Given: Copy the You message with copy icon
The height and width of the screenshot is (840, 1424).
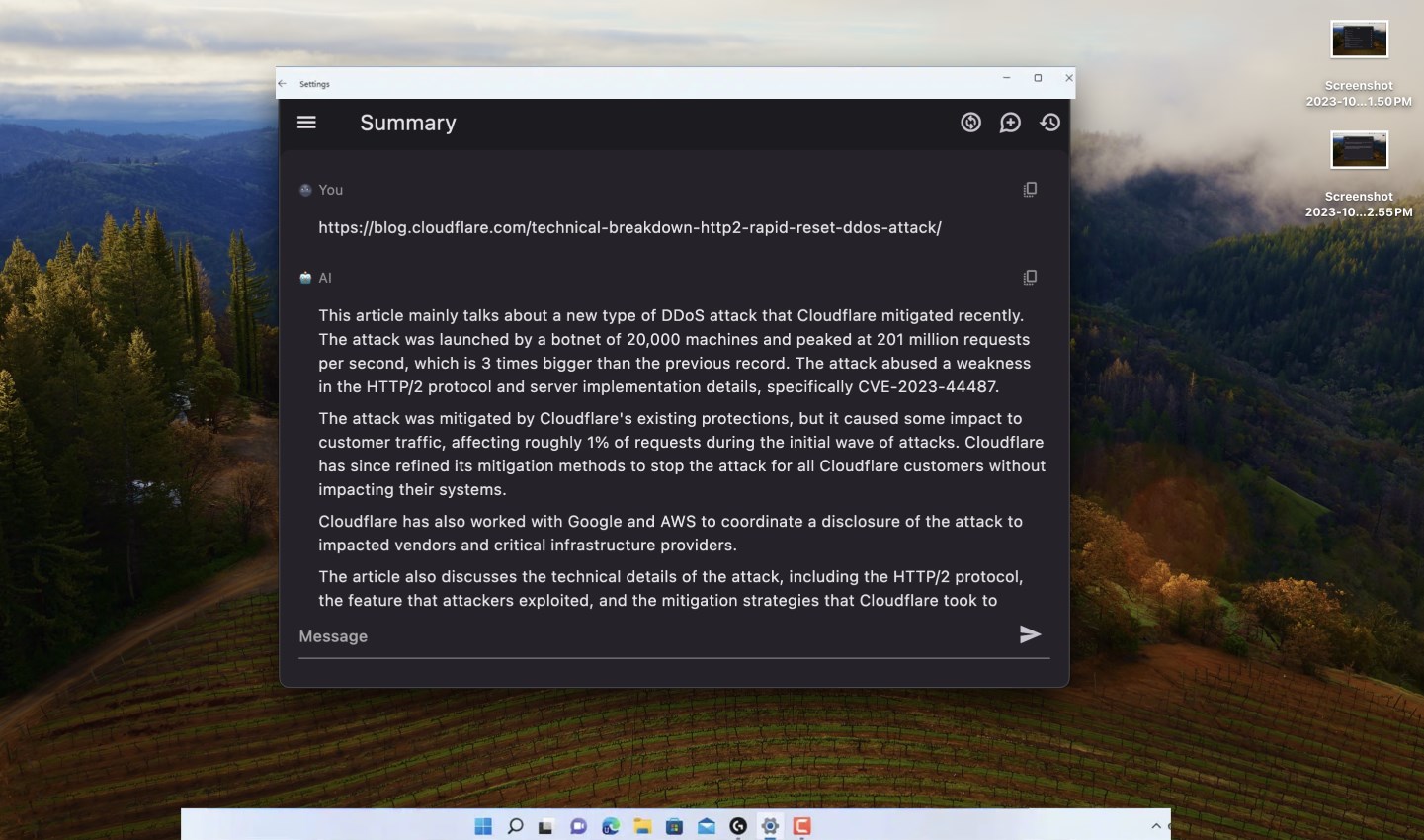Looking at the screenshot, I should click(1030, 190).
